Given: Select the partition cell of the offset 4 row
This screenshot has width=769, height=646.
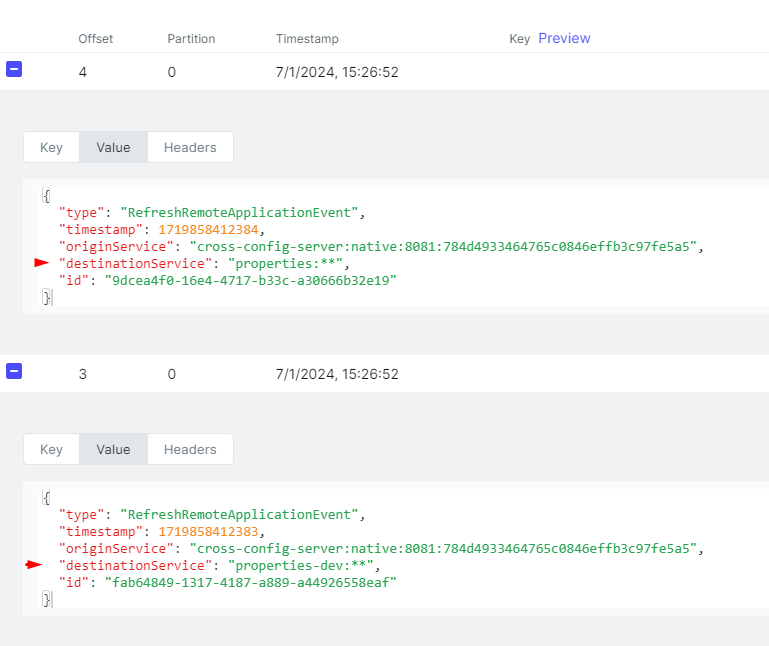Looking at the screenshot, I should point(172,72).
